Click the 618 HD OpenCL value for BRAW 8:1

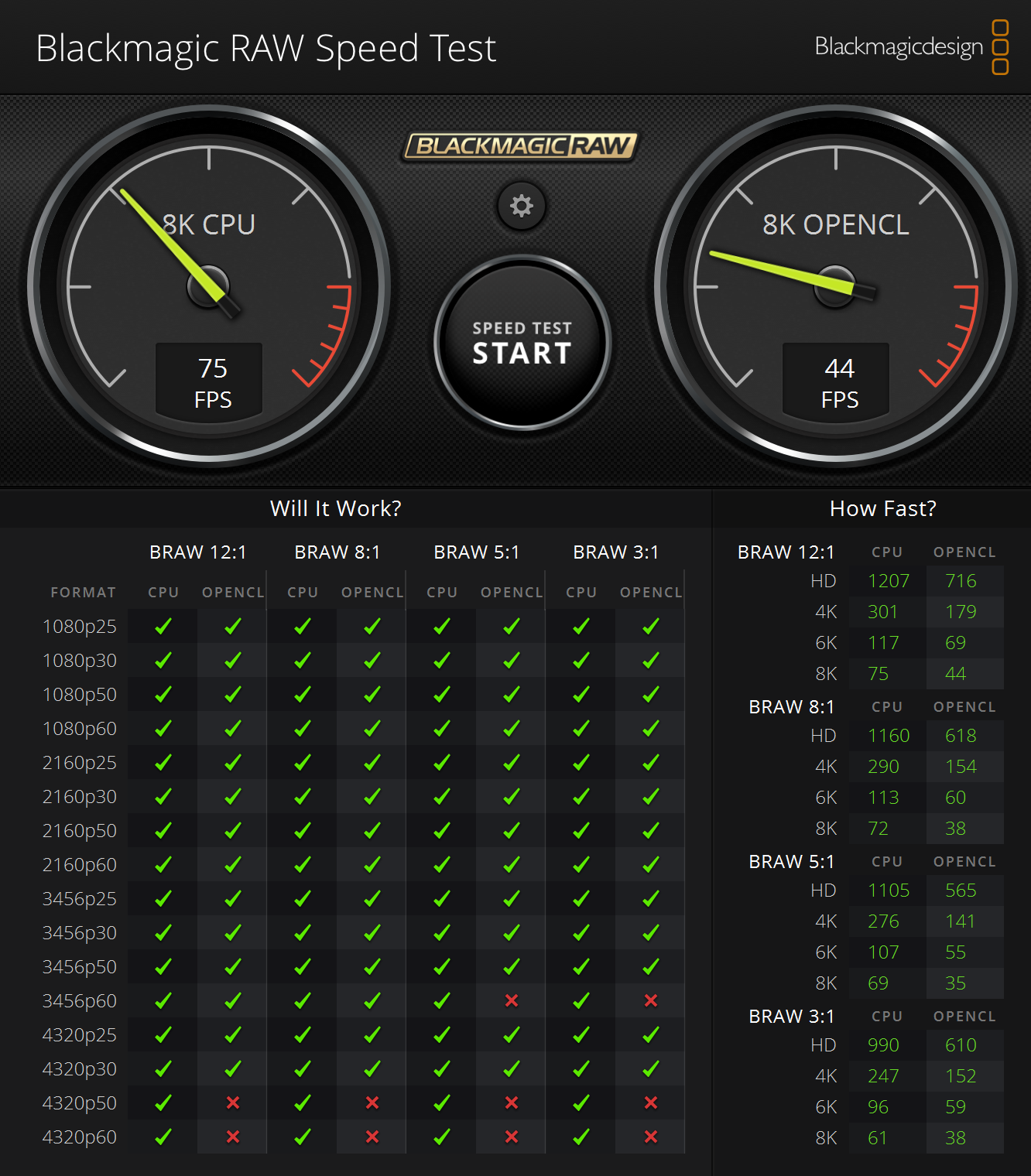961,736
